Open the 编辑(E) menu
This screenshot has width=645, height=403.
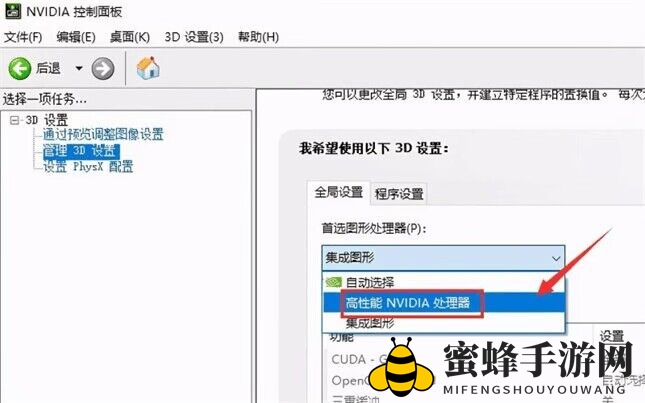click(76, 37)
